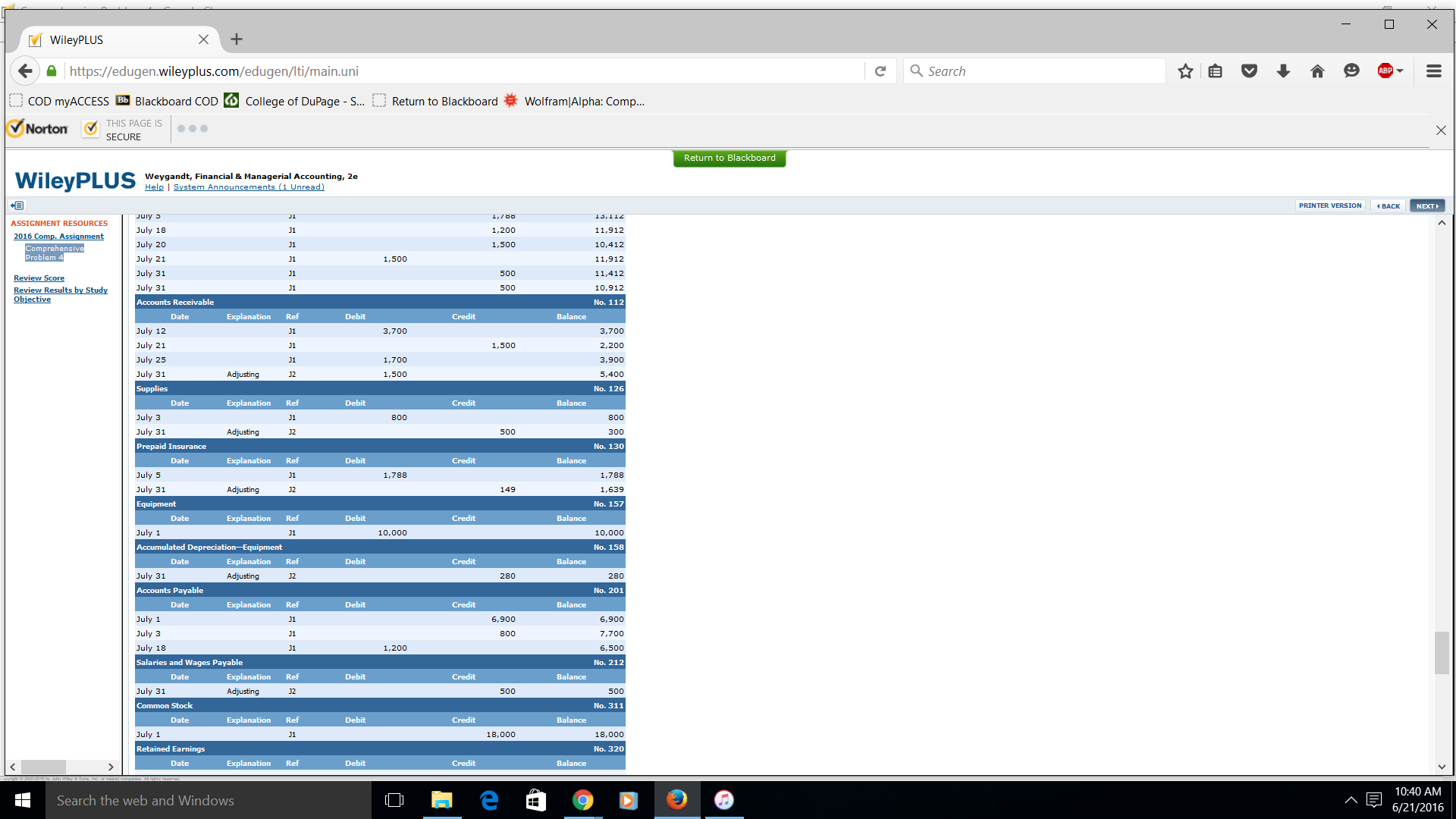Go to Firefox home page icon
Viewport: 1456px width, 819px height.
tap(1317, 71)
